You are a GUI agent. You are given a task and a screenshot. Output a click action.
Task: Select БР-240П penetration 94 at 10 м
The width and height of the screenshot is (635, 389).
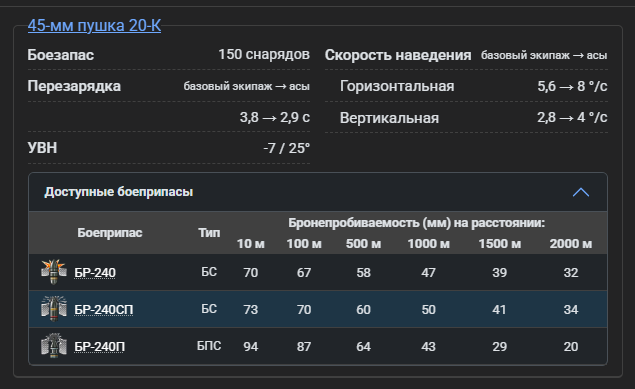coord(251,346)
